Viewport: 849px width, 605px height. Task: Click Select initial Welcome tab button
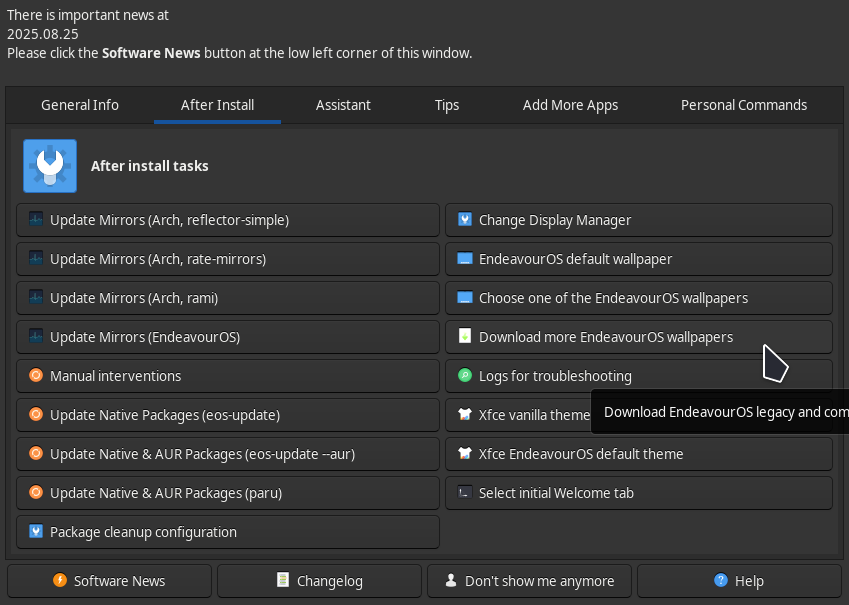point(638,493)
